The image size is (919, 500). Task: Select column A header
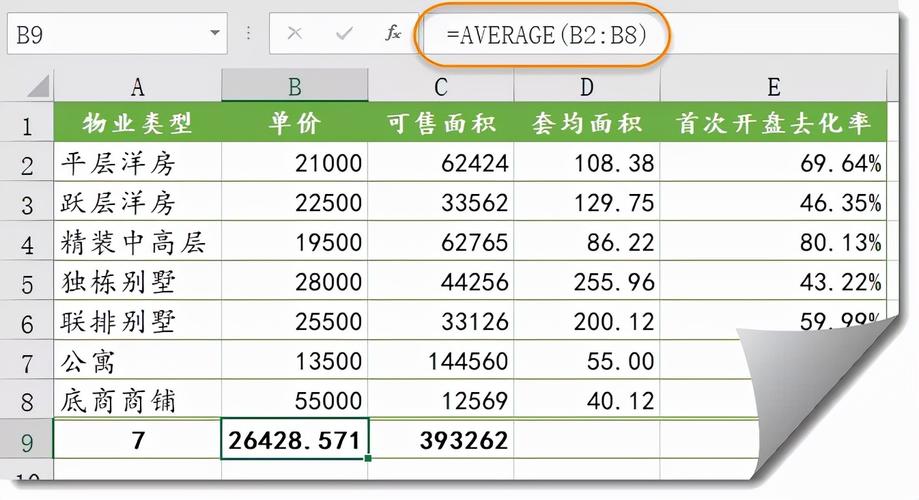point(138,87)
